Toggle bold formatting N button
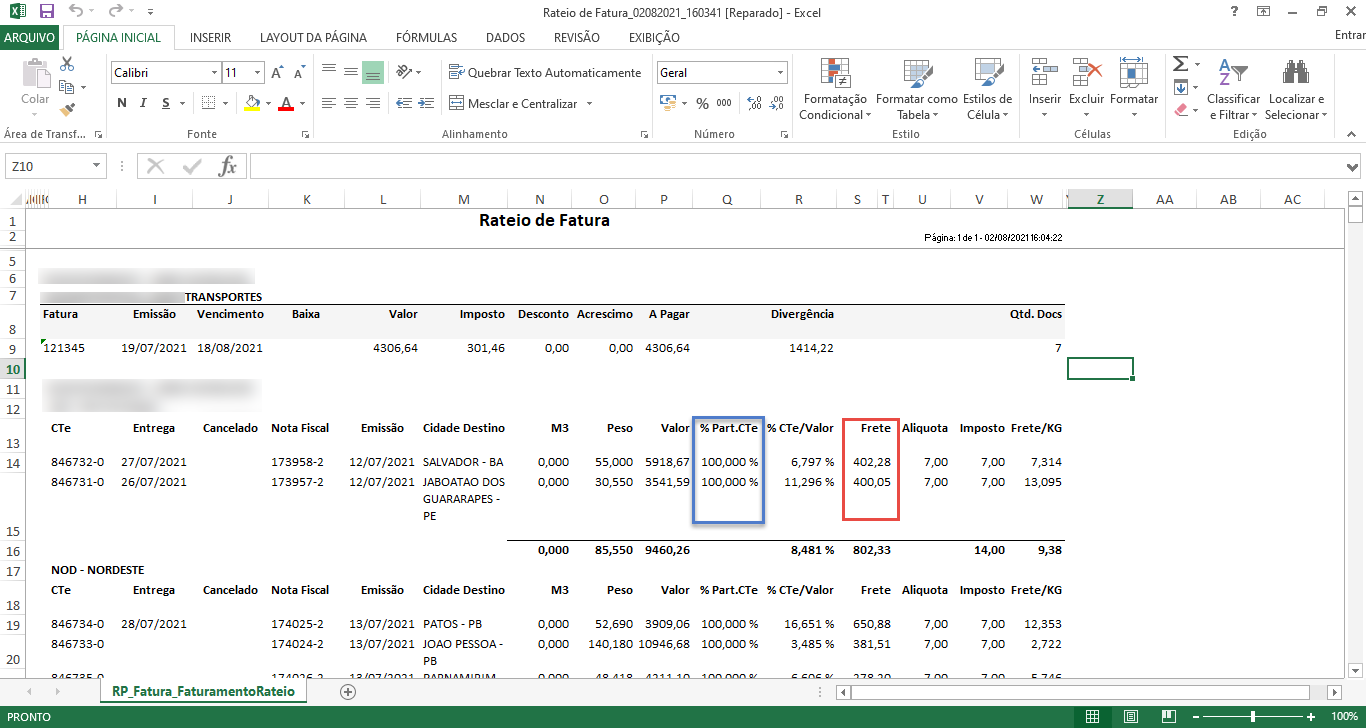Screen dimensions: 1366x728 (122, 103)
